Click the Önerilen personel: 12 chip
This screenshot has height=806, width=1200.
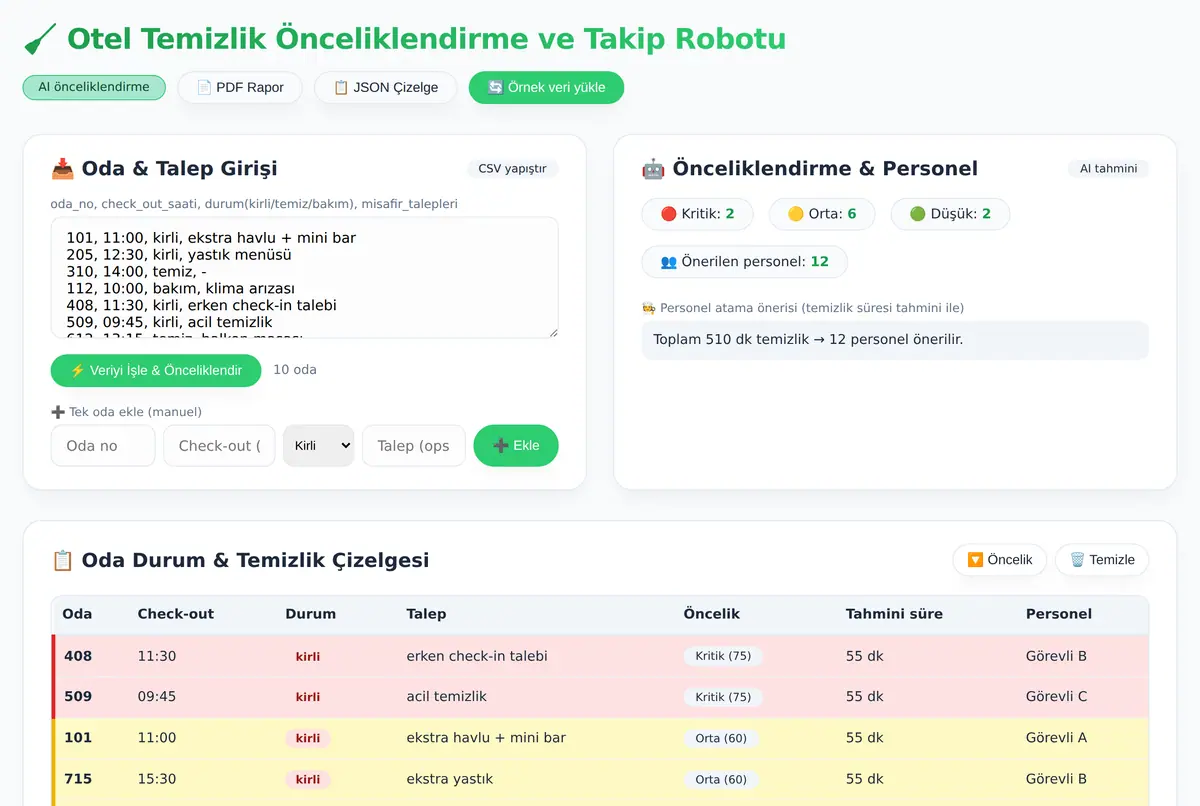(x=745, y=262)
